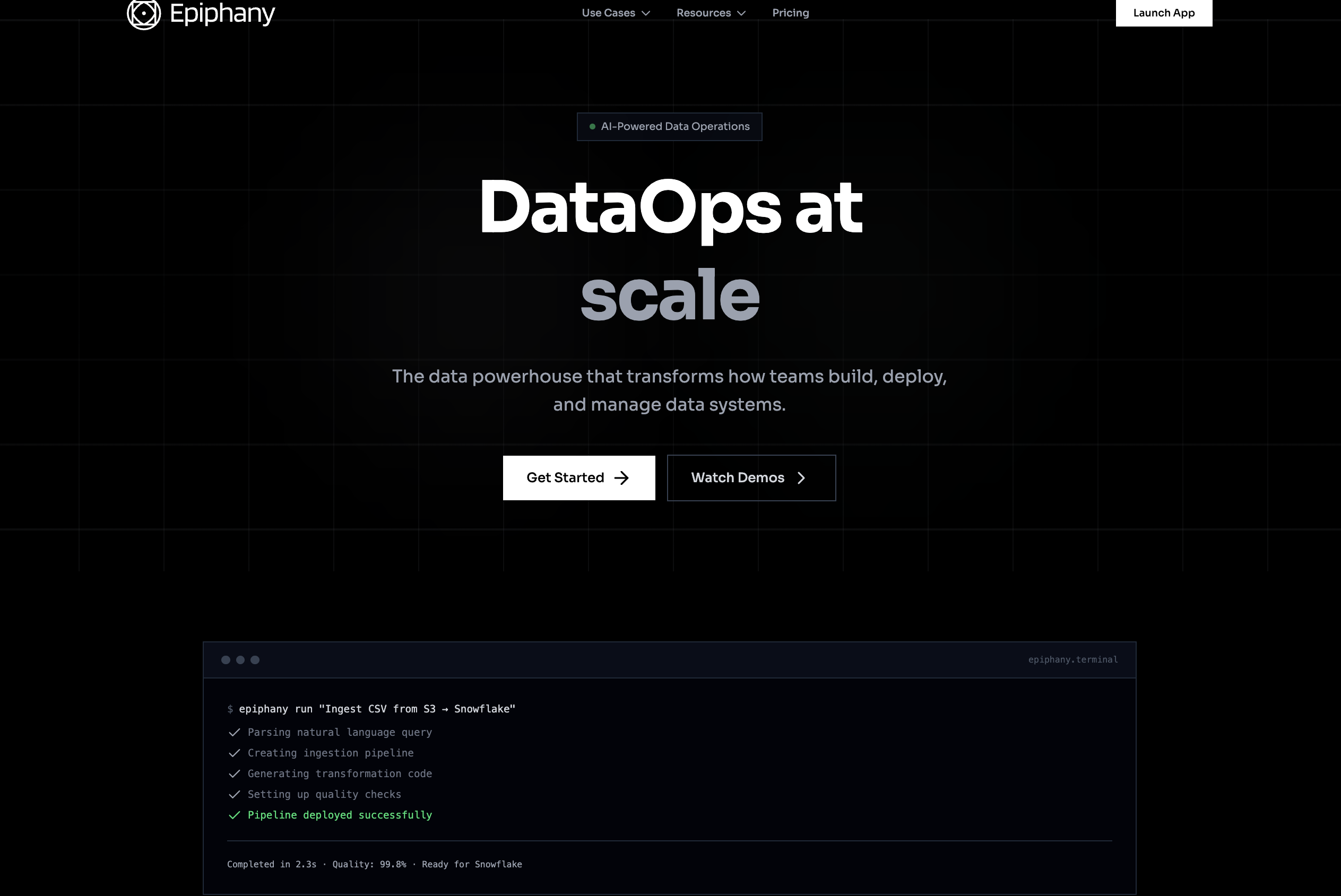Click the middle terminal window dot
This screenshot has width=1341, height=896.
(240, 660)
